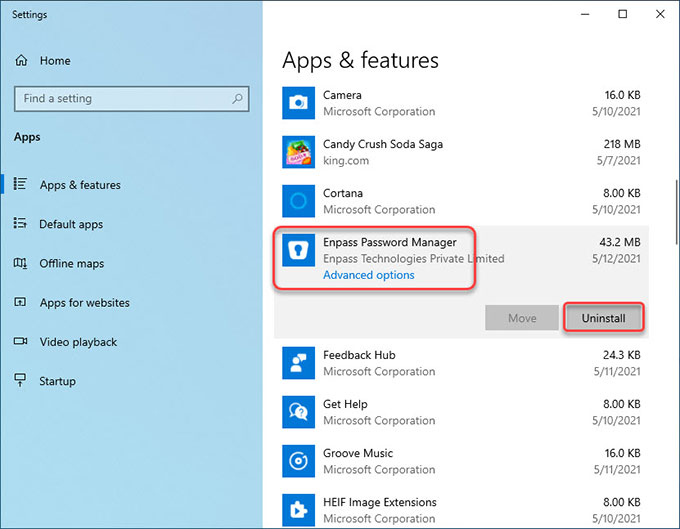The height and width of the screenshot is (529, 680).
Task: Uninstall Enpass Password Manager
Action: point(603,318)
